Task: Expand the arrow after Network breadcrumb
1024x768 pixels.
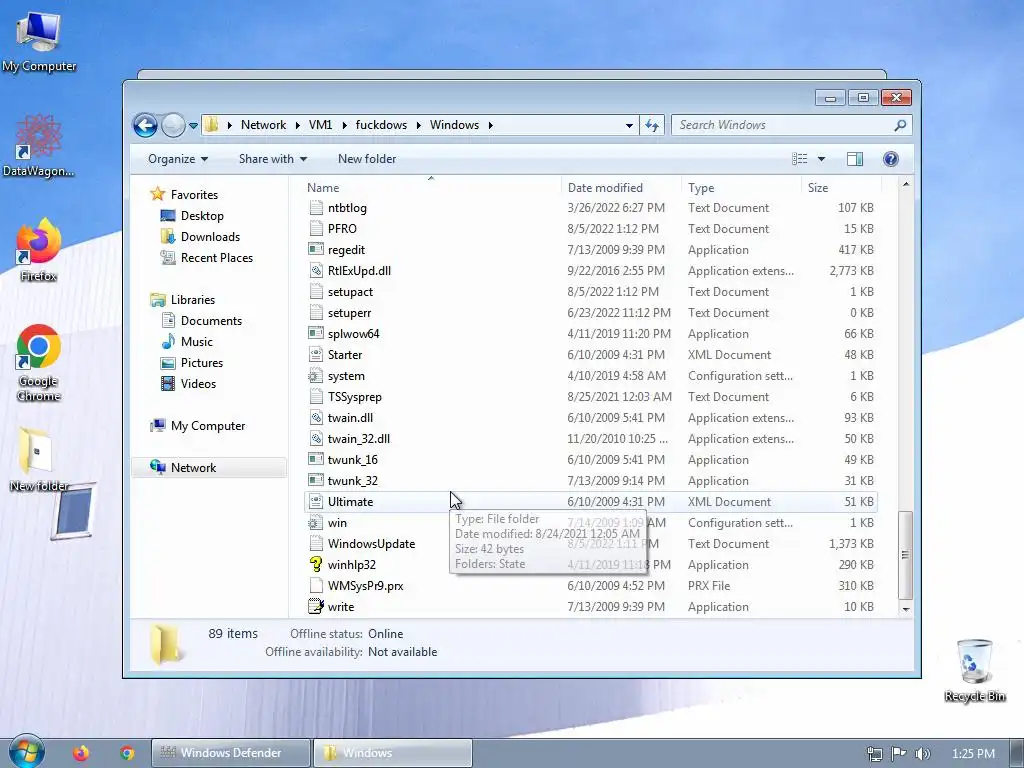Action: (297, 125)
